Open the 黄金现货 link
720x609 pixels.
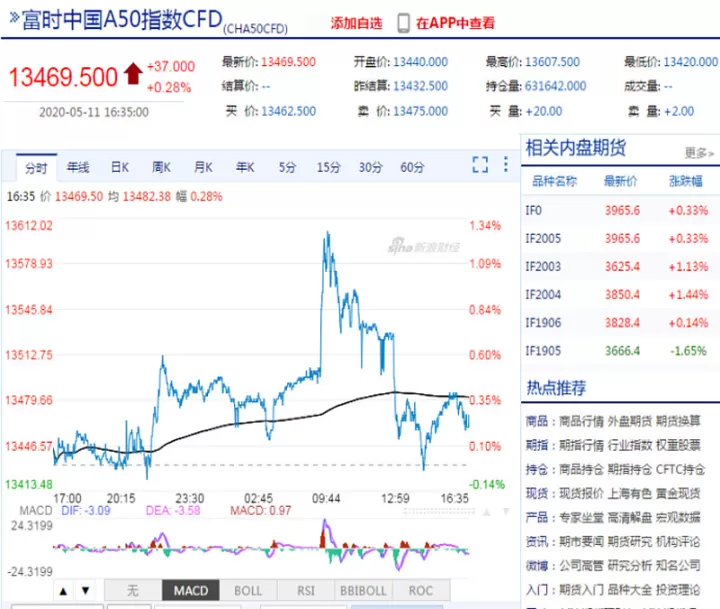678,493
